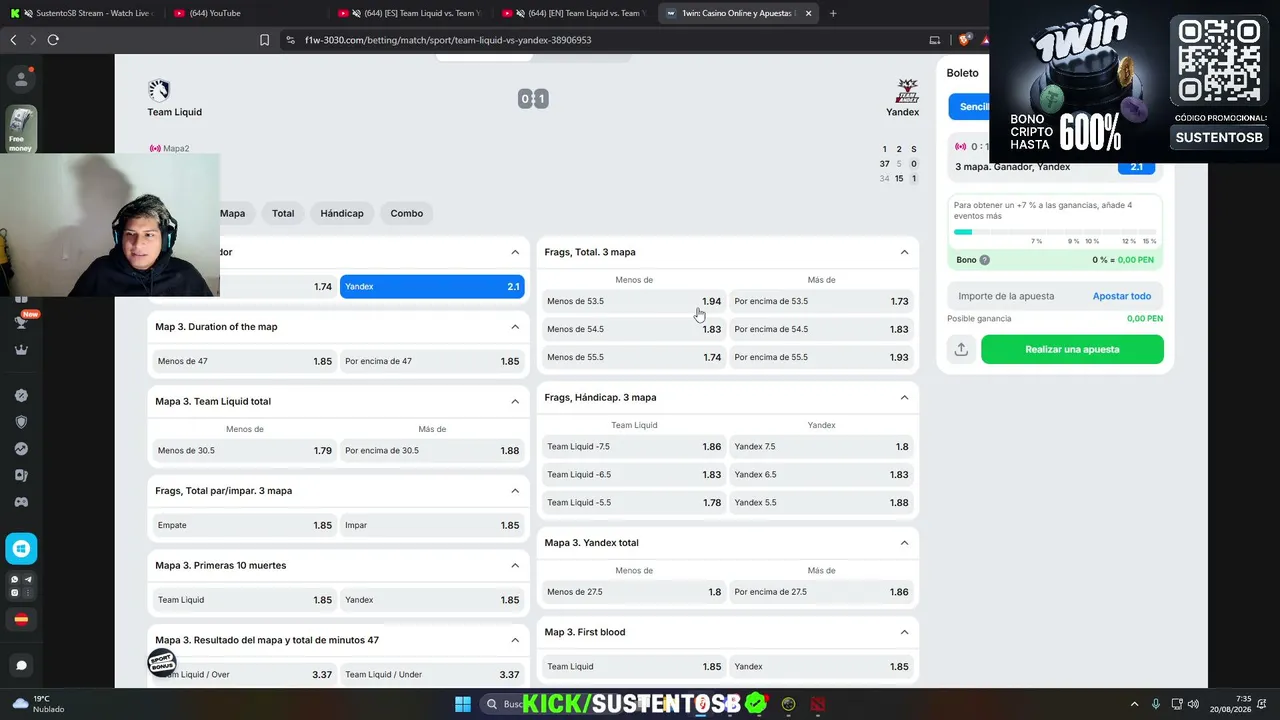Select Team Liquid -7.5 handicap odds
The width and height of the screenshot is (1280, 720).
[634, 447]
